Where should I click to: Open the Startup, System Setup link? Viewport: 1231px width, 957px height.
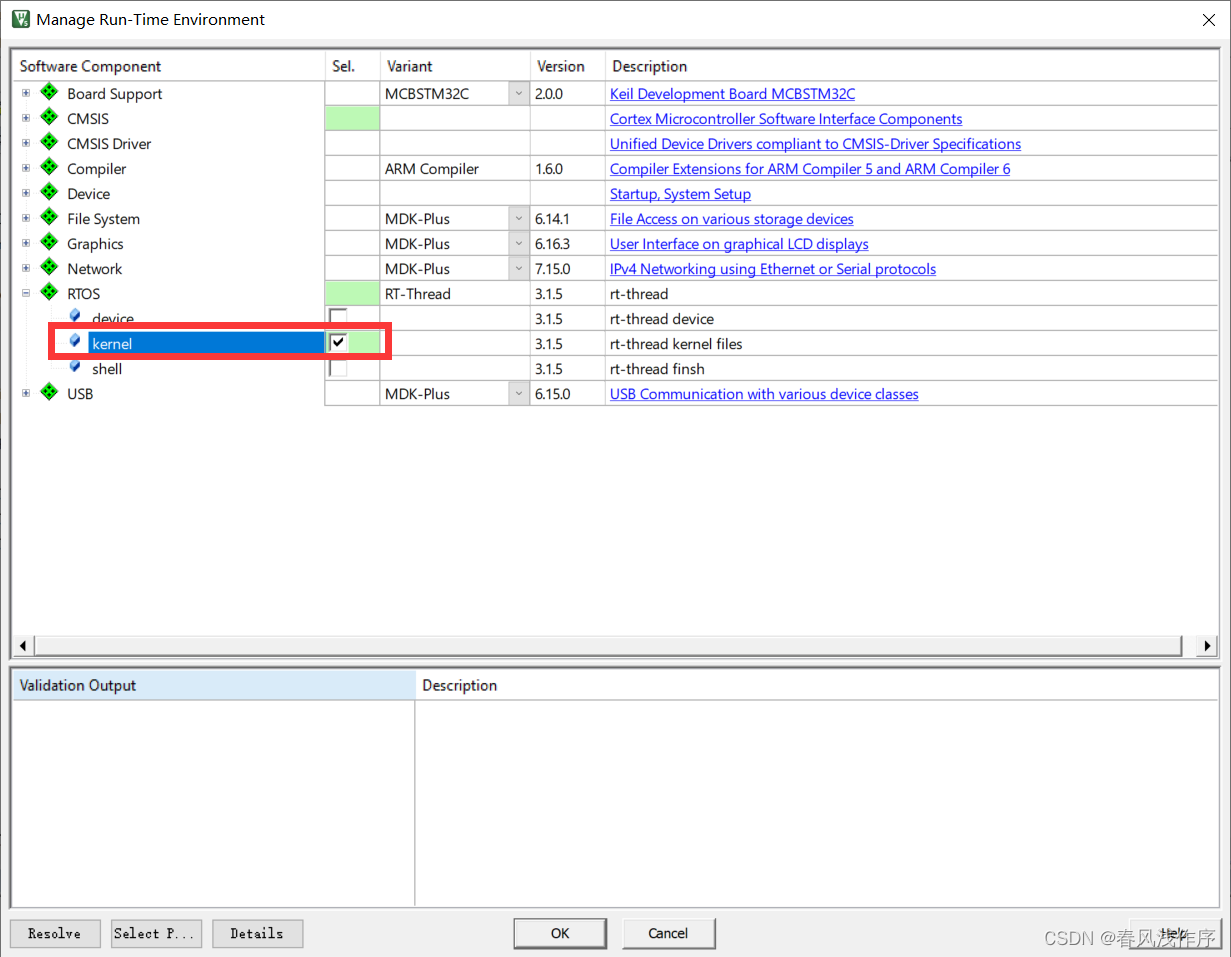pyautogui.click(x=680, y=194)
